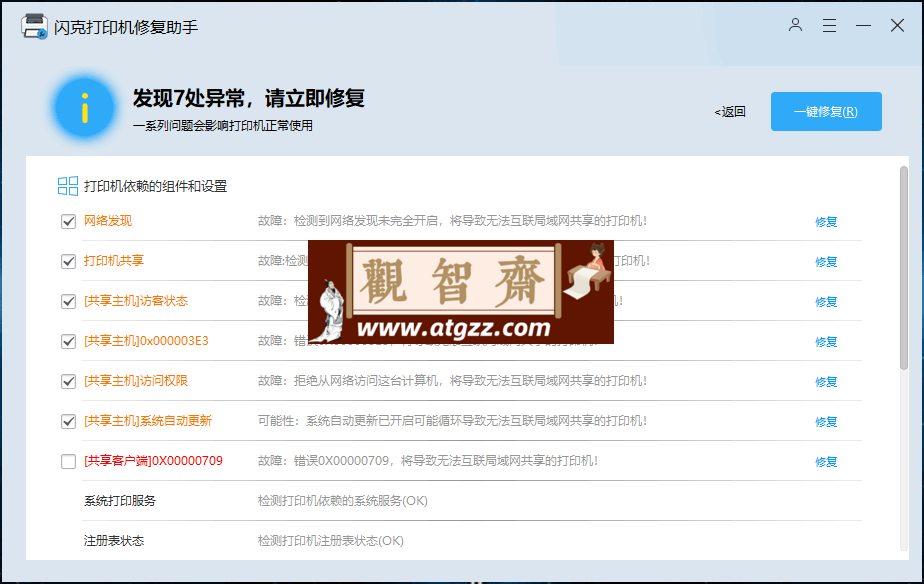Select the [共享客户端]0X00000709 label
924x584 pixels.
[x=153, y=461]
